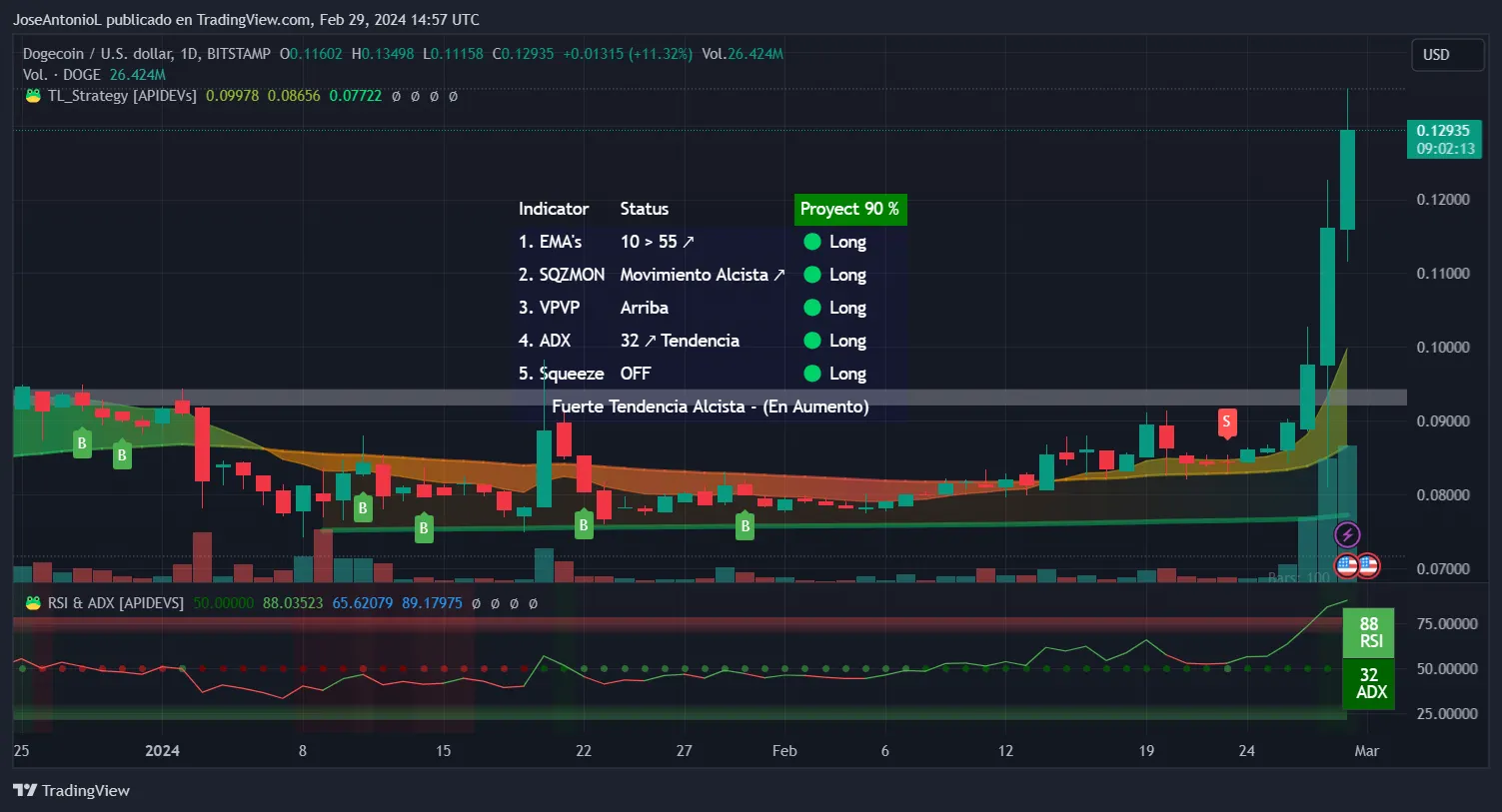1502x812 pixels.
Task: Select the red S sell signal marker
Action: point(1226,421)
